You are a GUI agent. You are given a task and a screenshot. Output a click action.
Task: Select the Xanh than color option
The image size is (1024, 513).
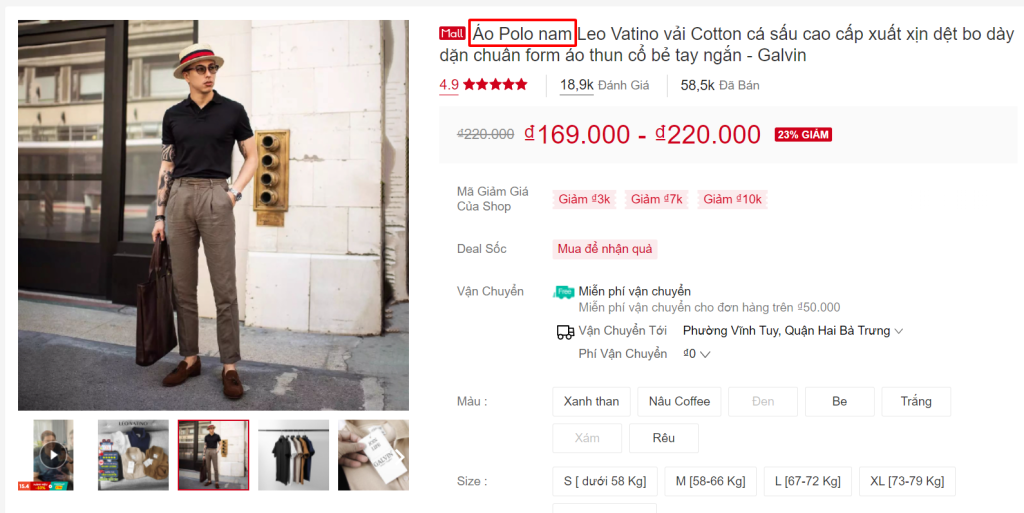[x=591, y=402]
